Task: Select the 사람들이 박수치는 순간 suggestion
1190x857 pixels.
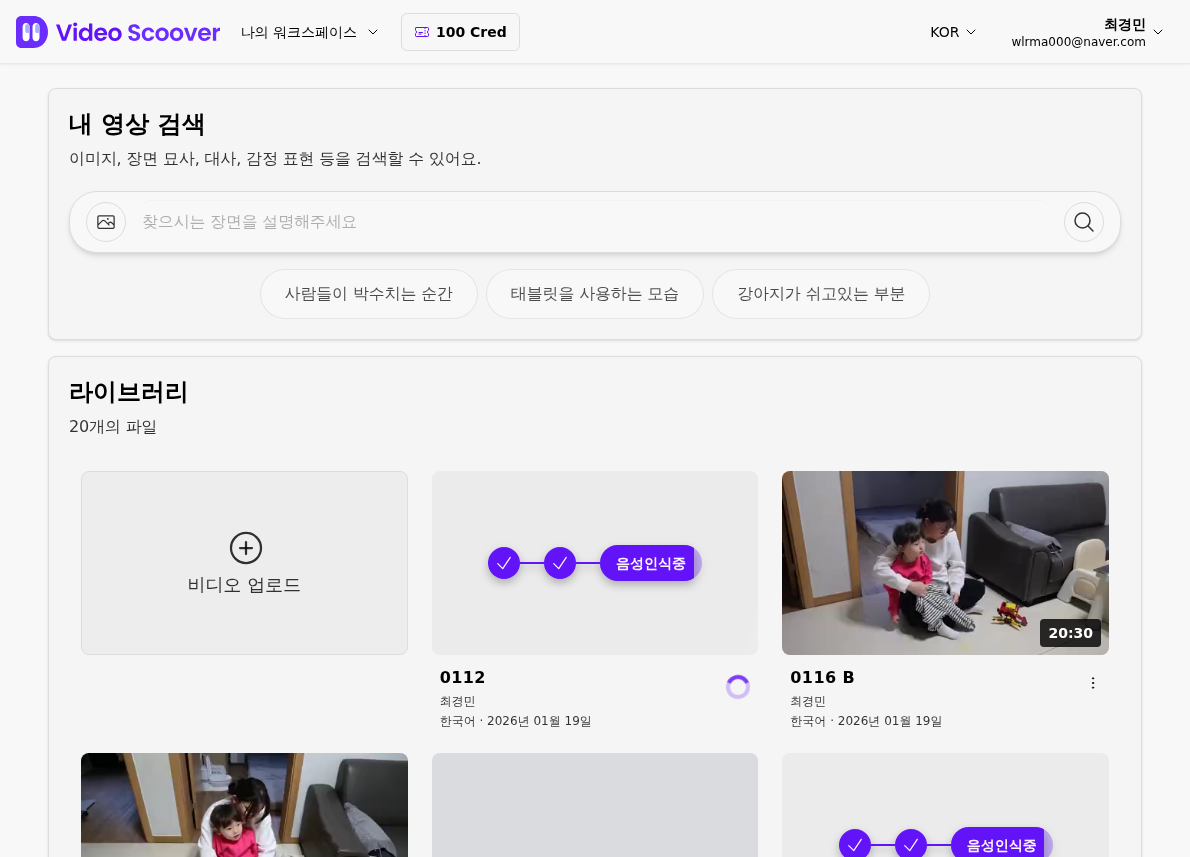Action: coord(368,294)
